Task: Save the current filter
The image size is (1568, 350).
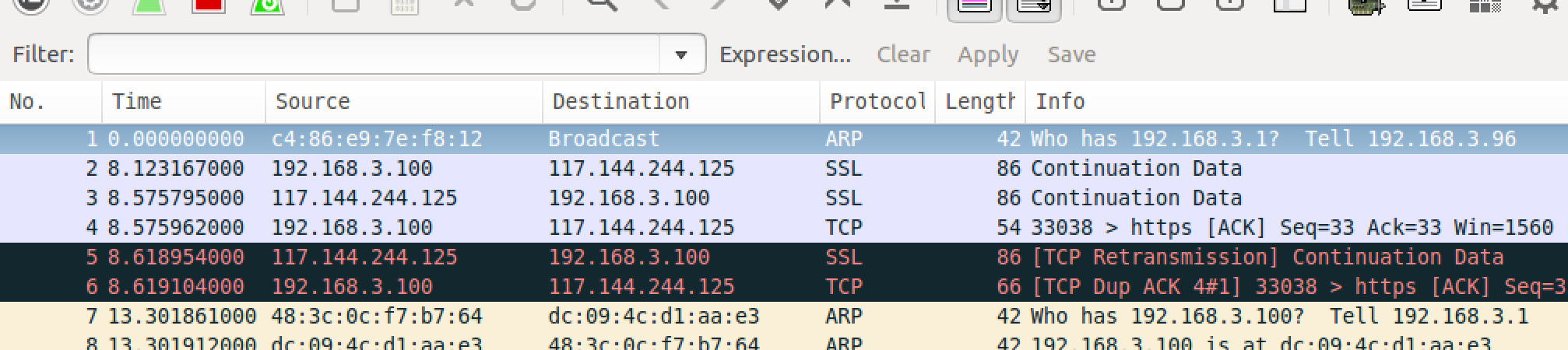Action: pyautogui.click(x=1071, y=54)
